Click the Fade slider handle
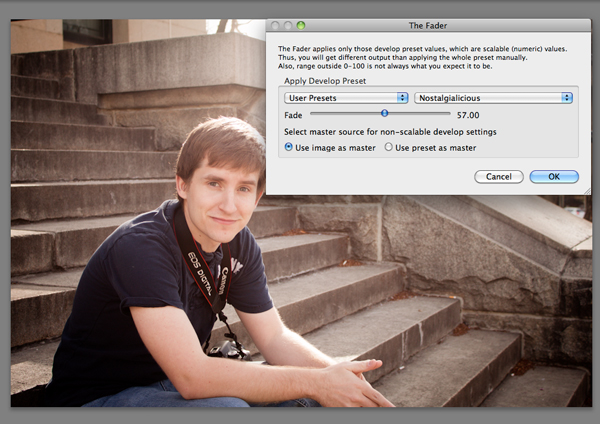600x424 pixels. click(385, 113)
